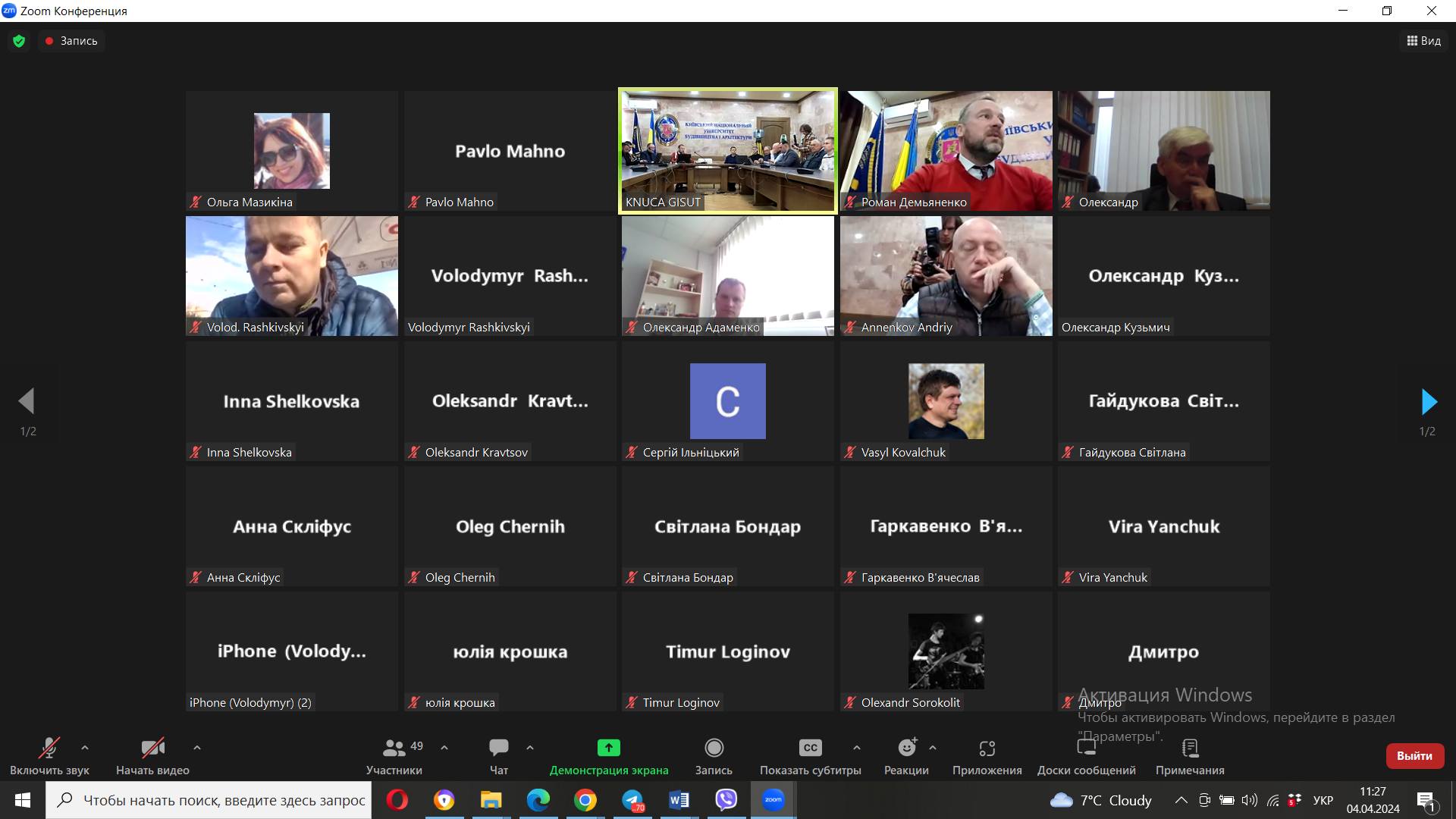
Task: Open Microsoft Word from taskbar
Action: pyautogui.click(x=679, y=800)
